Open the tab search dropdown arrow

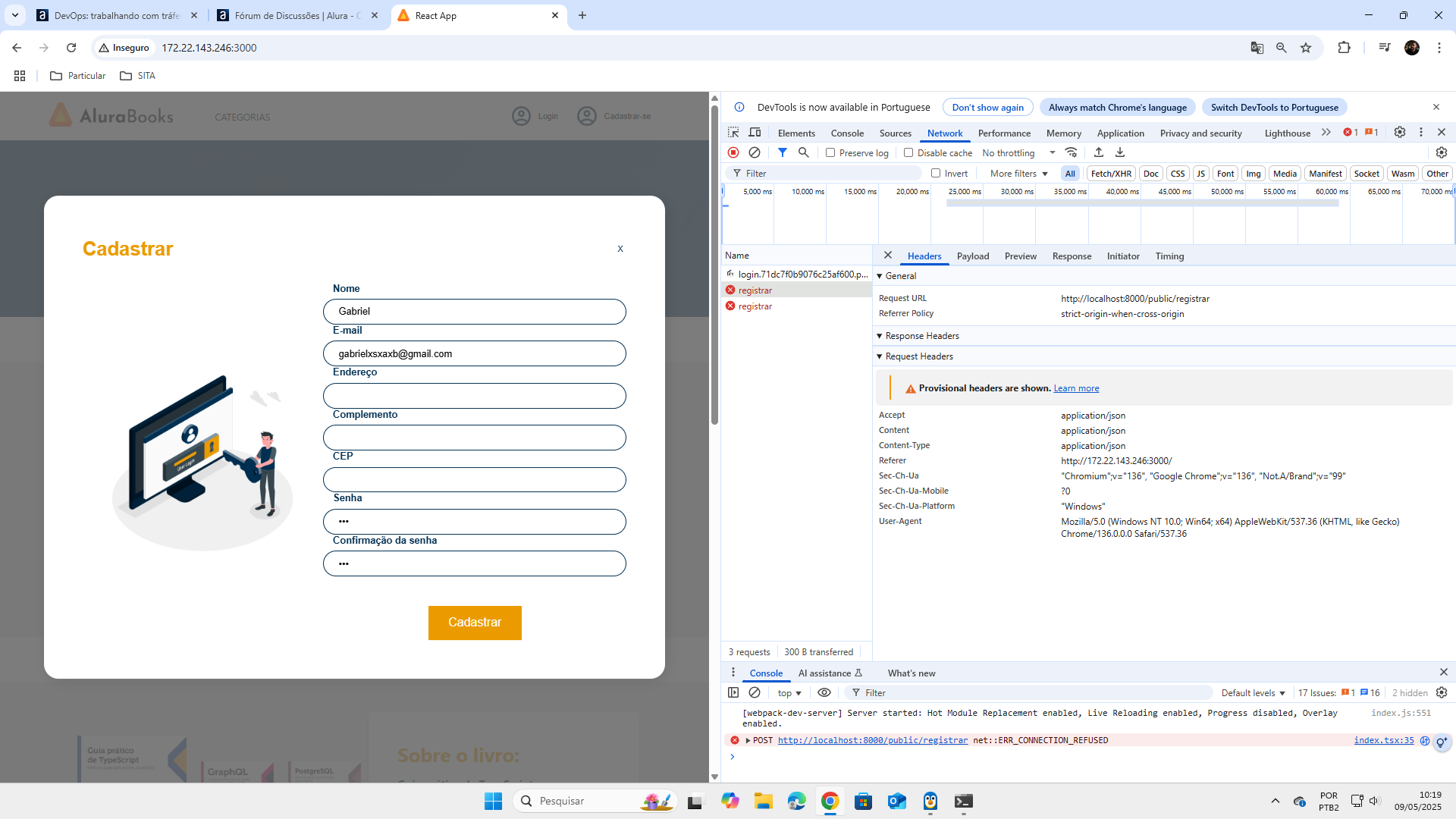(15, 15)
